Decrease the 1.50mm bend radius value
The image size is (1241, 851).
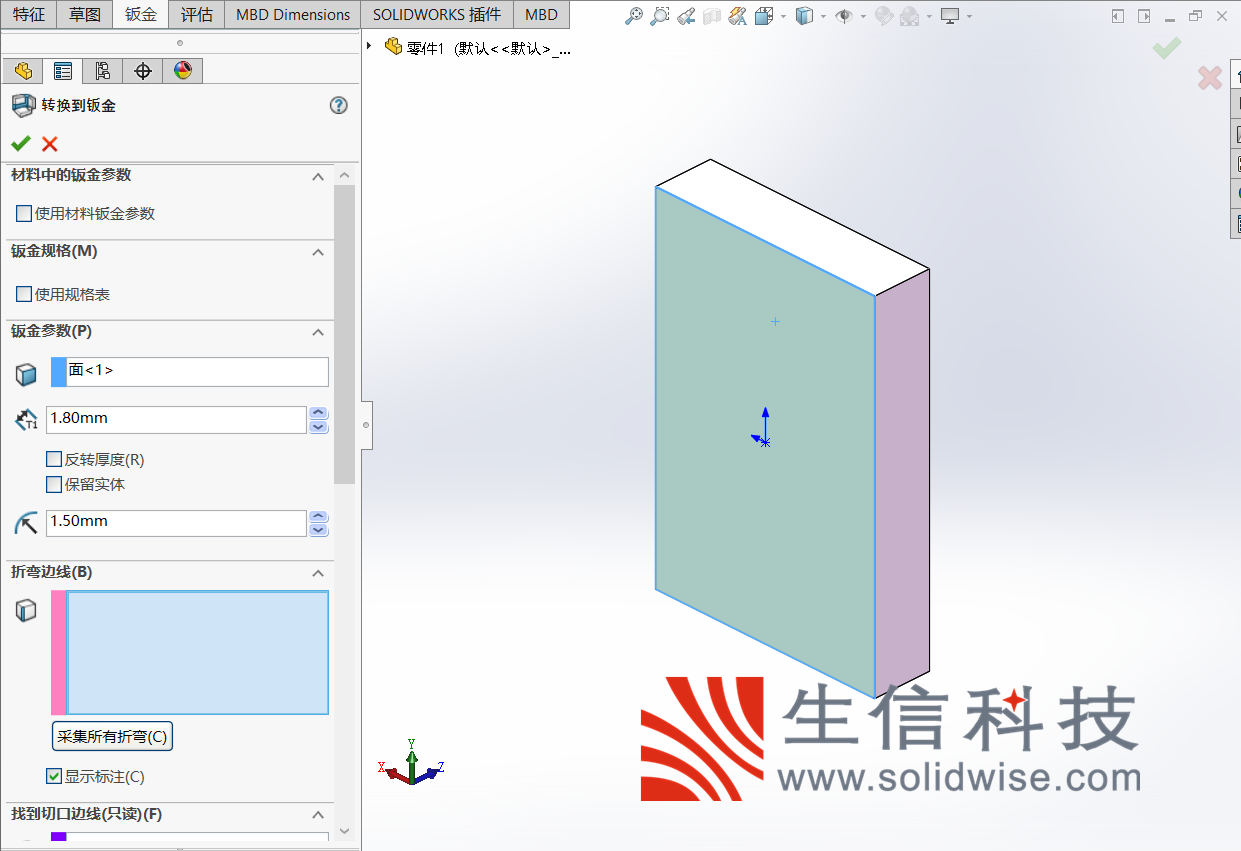click(319, 531)
